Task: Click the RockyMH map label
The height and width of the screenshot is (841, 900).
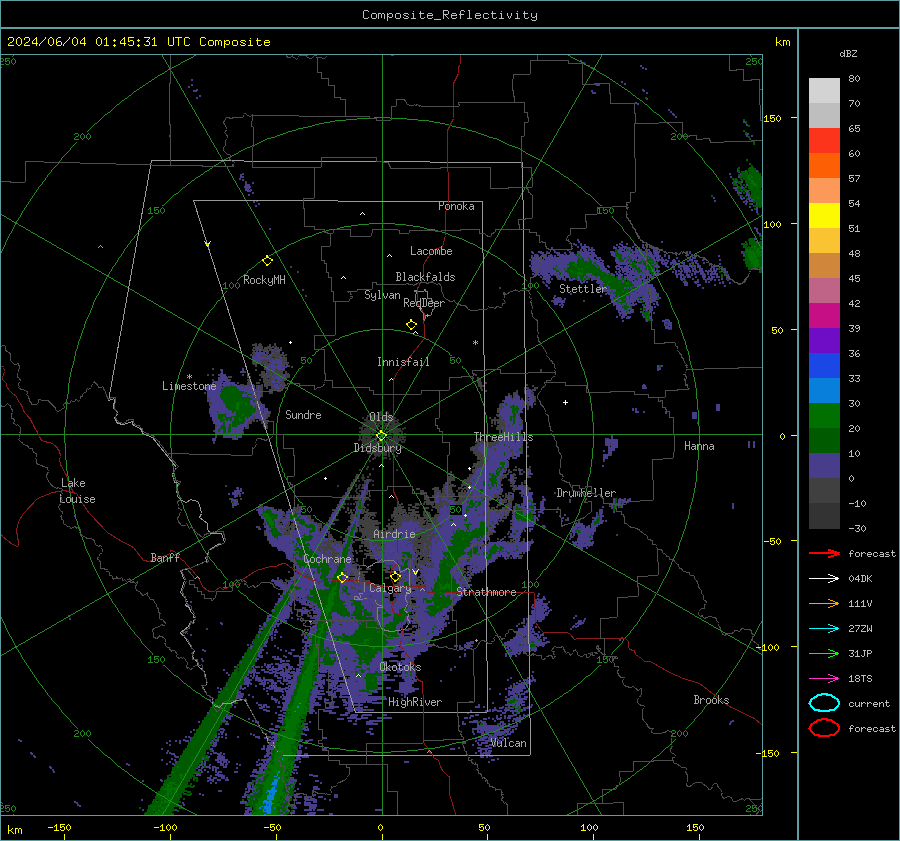Action: [264, 280]
